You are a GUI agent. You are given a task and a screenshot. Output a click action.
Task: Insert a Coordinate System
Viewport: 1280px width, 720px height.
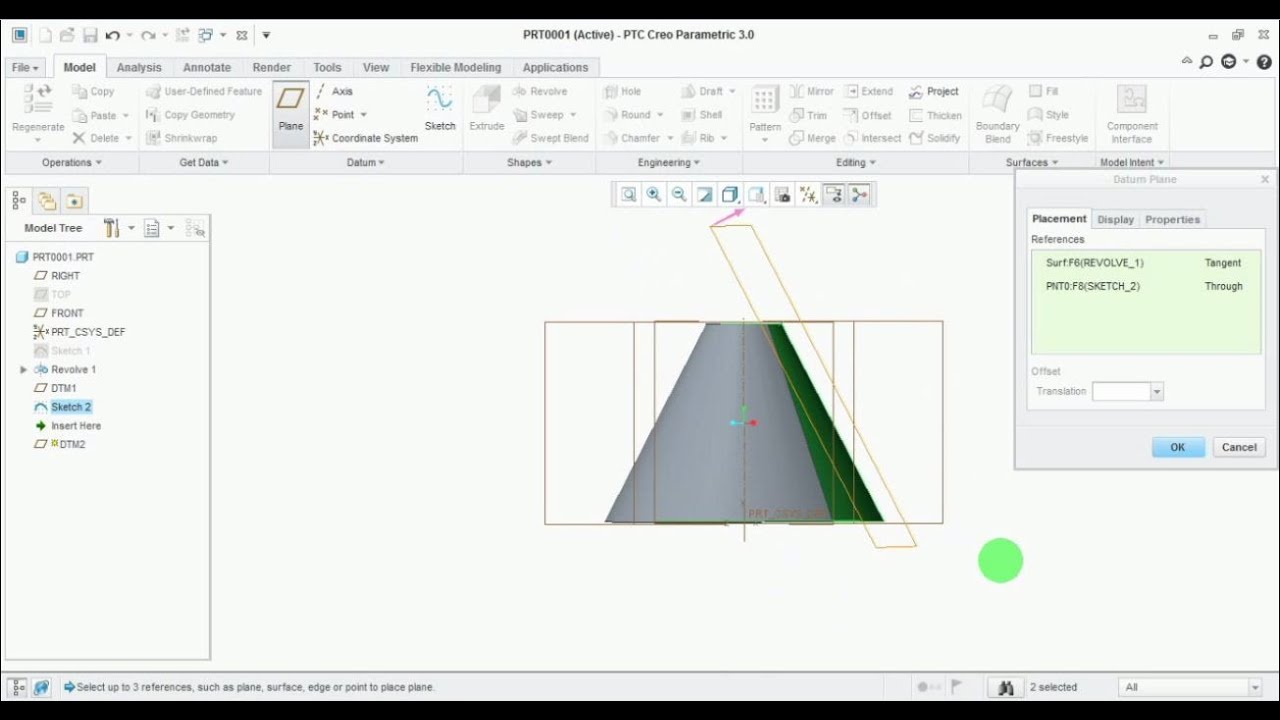pyautogui.click(x=366, y=138)
